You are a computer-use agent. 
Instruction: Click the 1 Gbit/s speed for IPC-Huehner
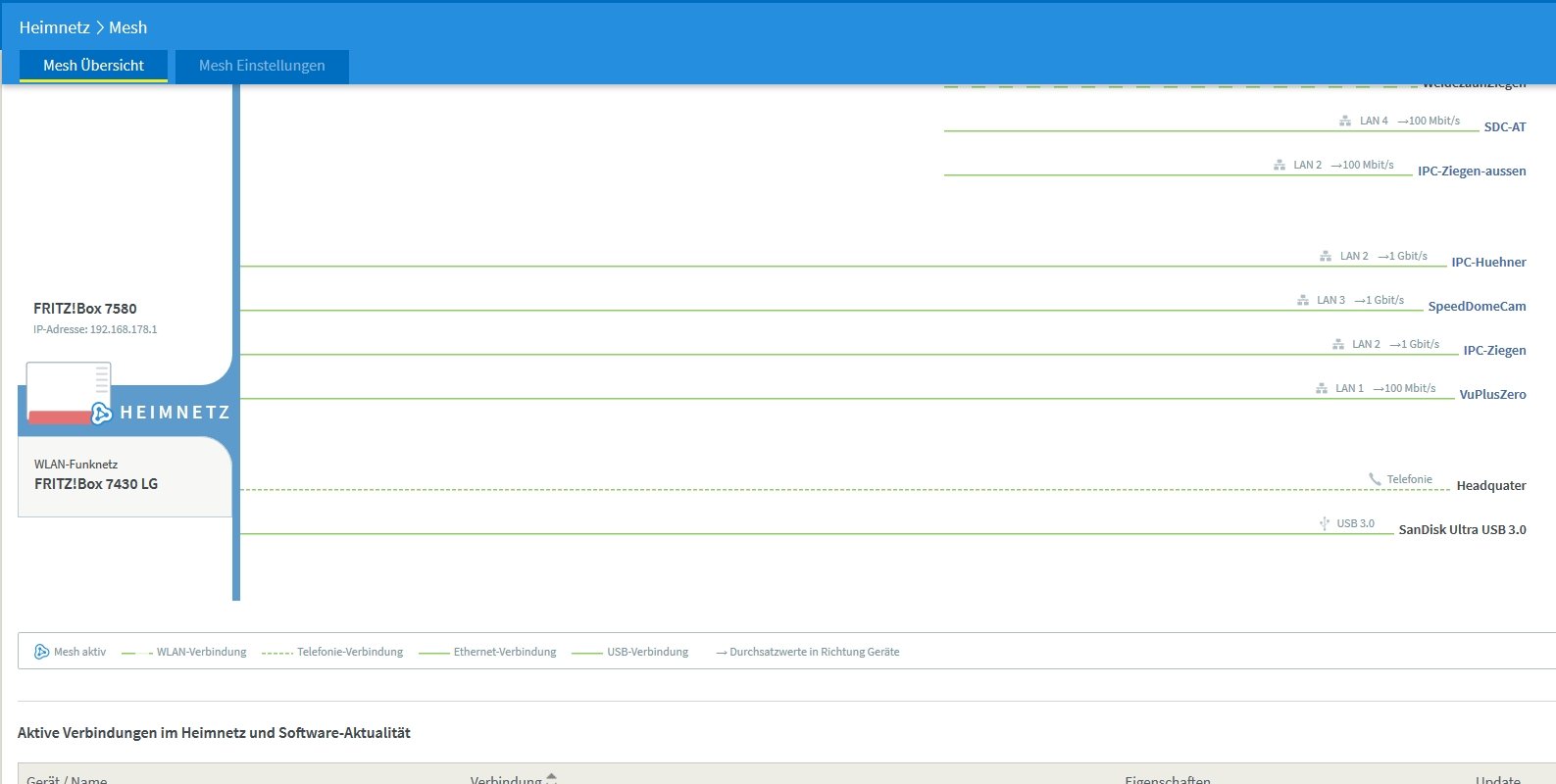[1403, 256]
